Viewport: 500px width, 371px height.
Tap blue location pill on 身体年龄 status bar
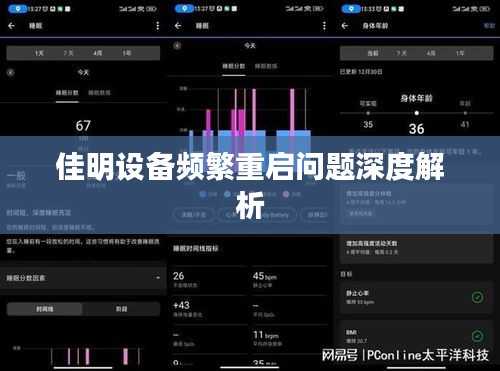point(351,9)
